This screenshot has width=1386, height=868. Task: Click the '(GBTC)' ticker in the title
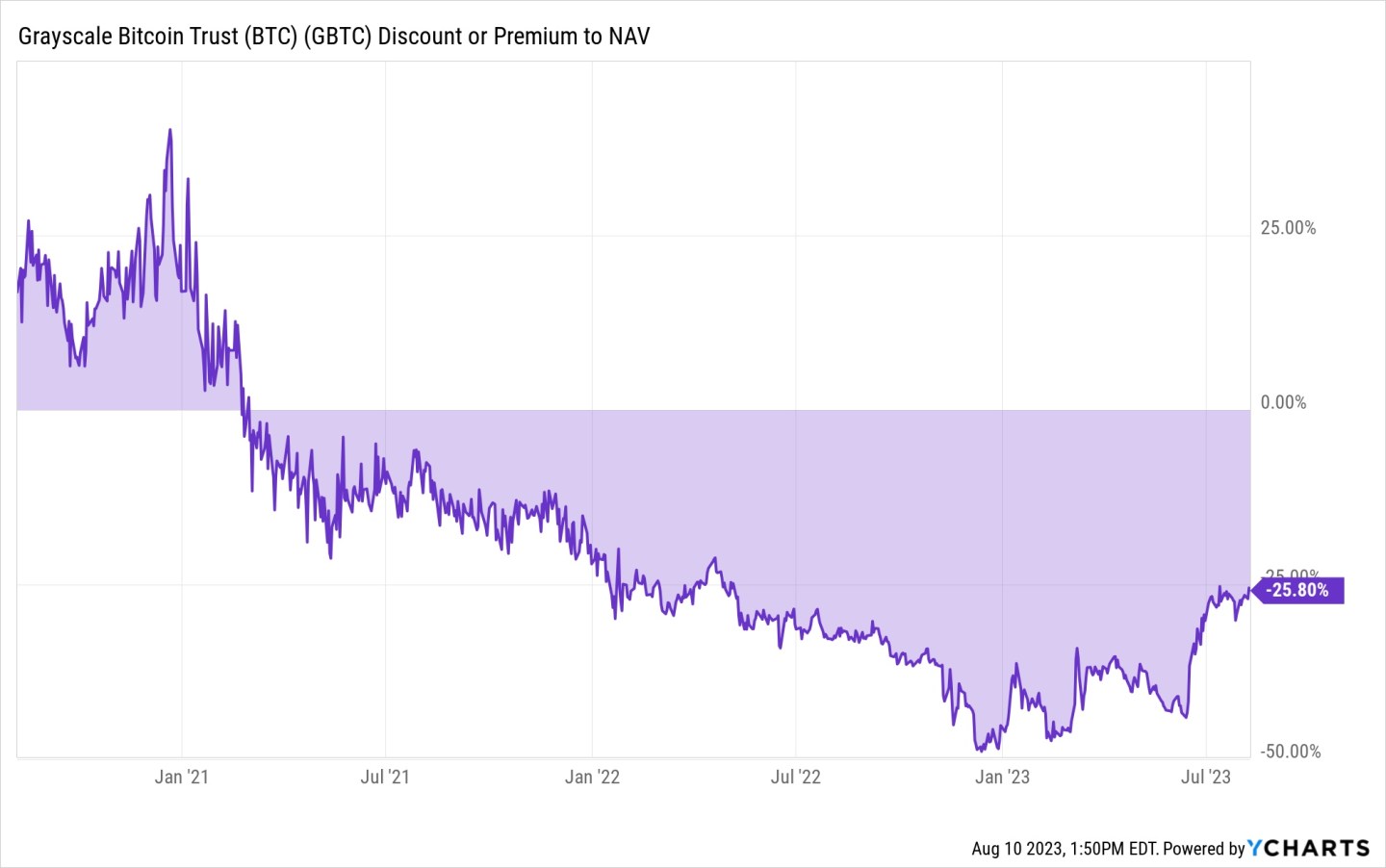[337, 37]
